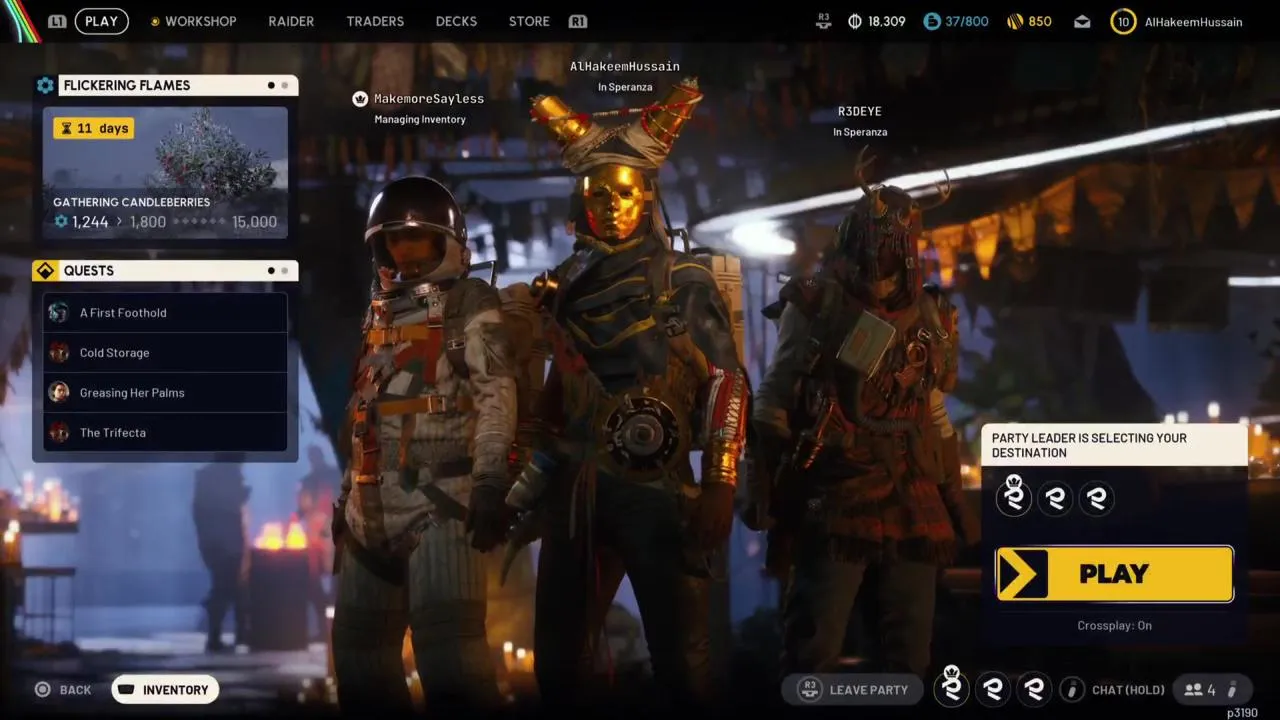Toggle the Crossplay: On setting

pos(1114,625)
